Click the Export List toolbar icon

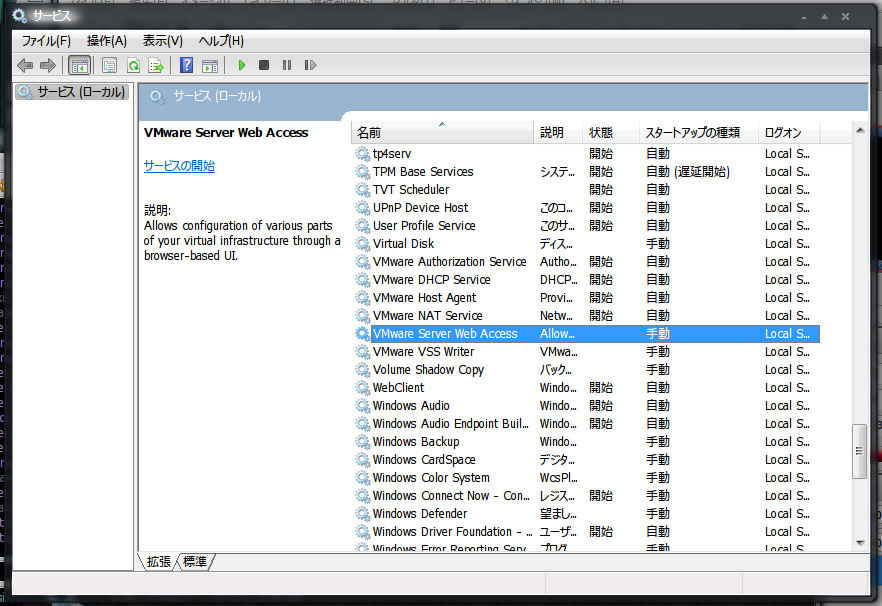click(156, 65)
